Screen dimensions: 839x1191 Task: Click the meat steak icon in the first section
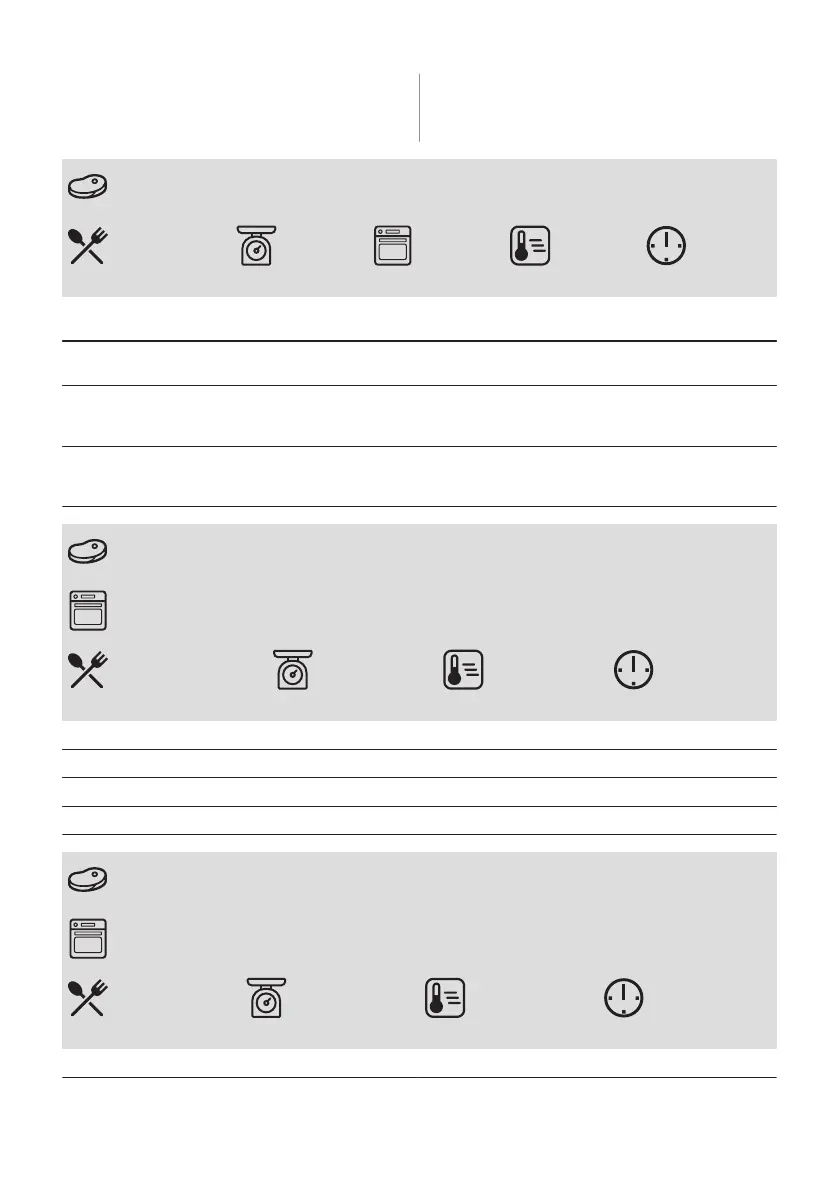click(88, 186)
